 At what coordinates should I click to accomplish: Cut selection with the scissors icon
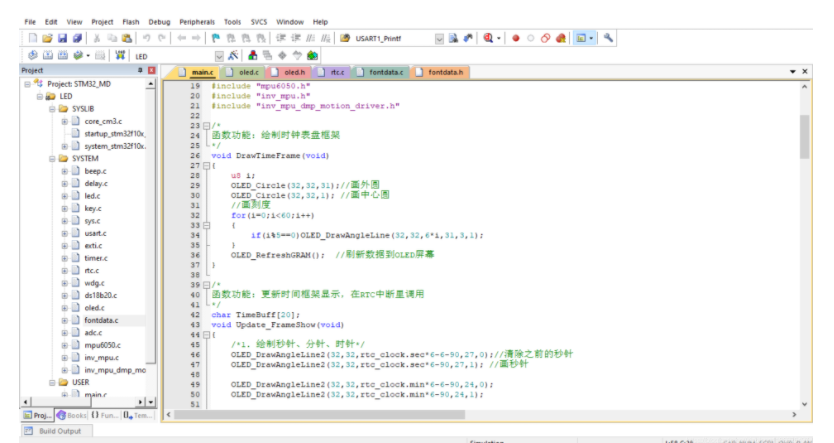point(97,38)
